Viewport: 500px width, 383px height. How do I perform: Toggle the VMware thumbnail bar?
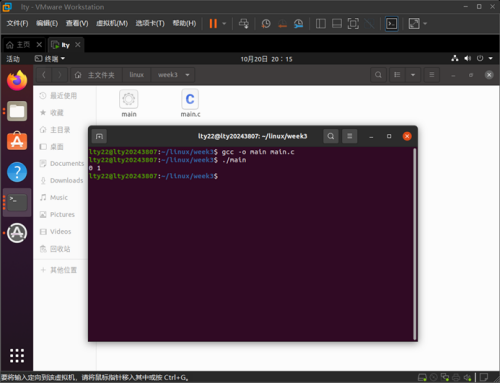point(337,23)
